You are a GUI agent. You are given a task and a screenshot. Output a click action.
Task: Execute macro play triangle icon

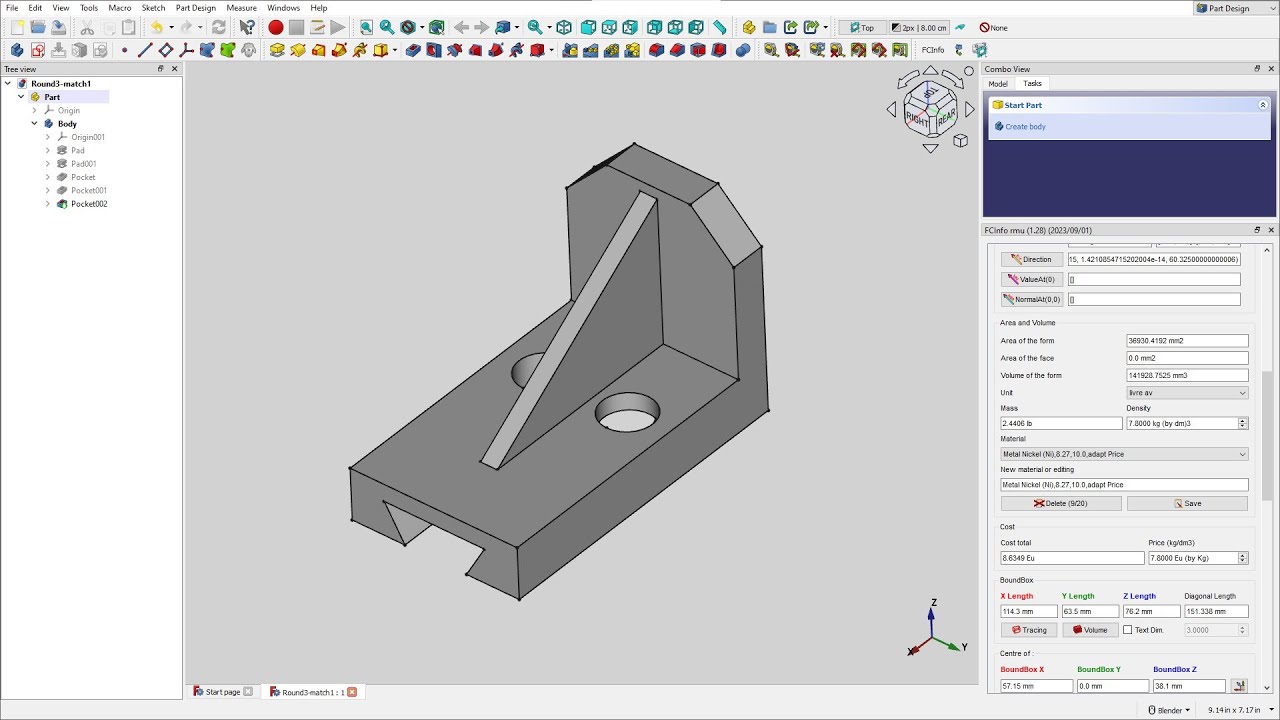338,28
